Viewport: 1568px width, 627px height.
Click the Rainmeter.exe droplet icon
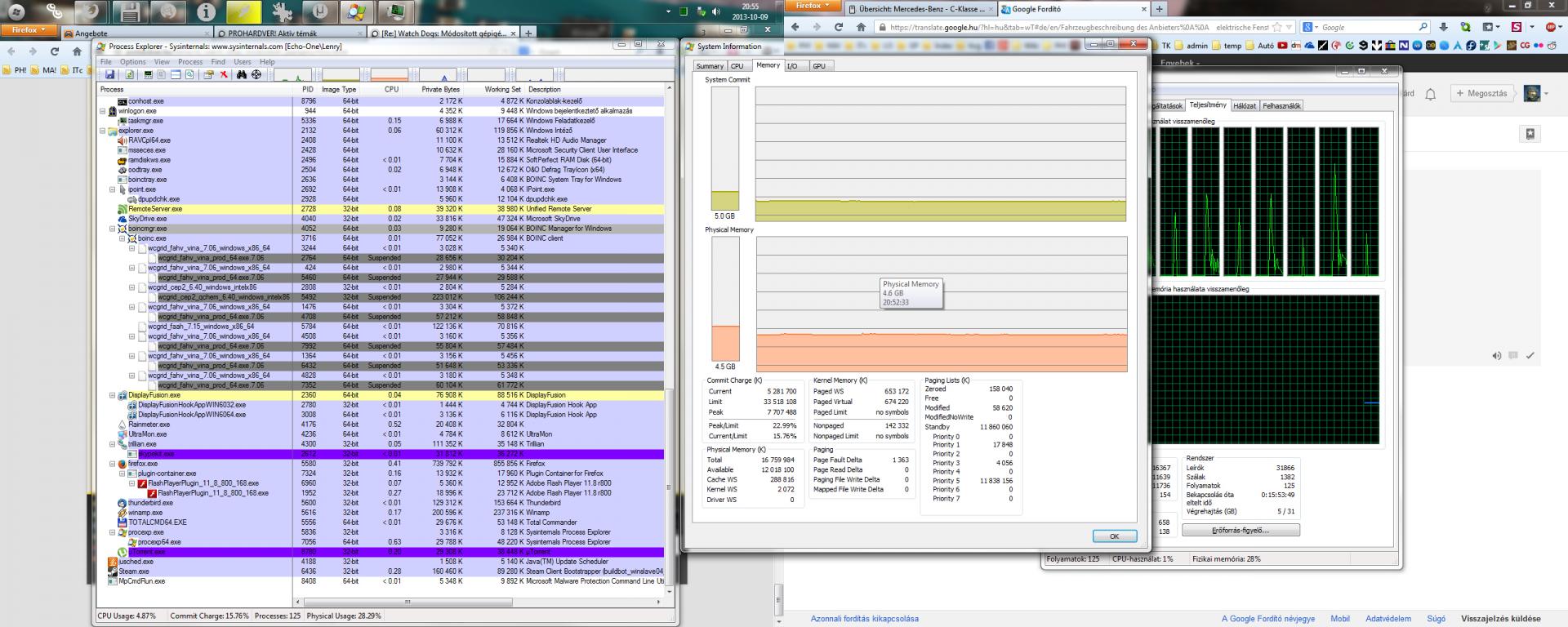click(x=122, y=425)
